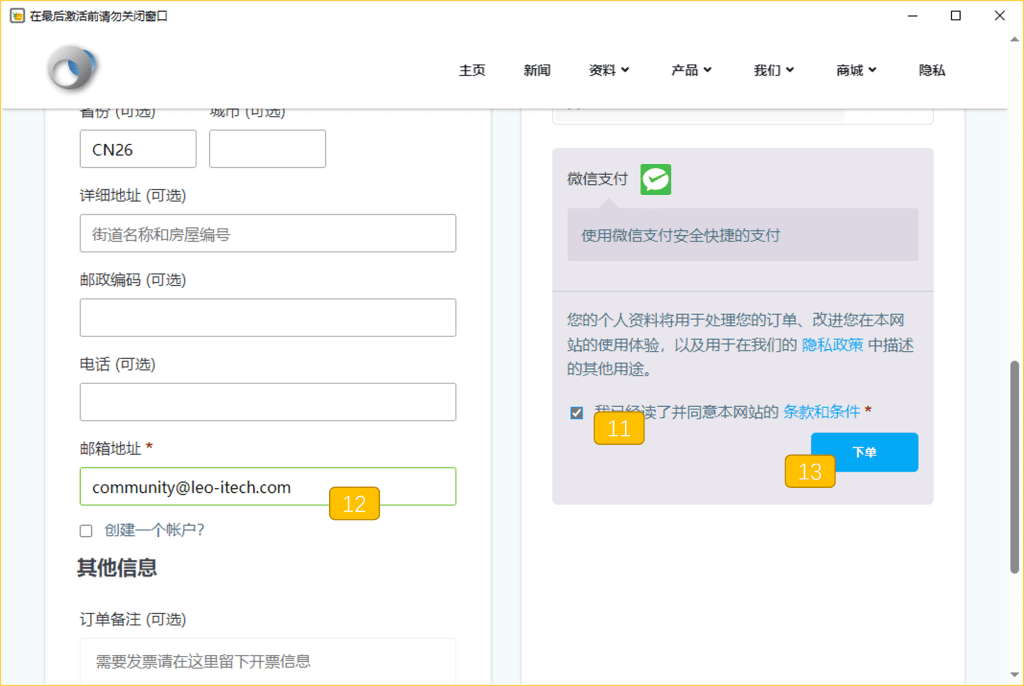Open the 条款和条件 link

pyautogui.click(x=821, y=411)
